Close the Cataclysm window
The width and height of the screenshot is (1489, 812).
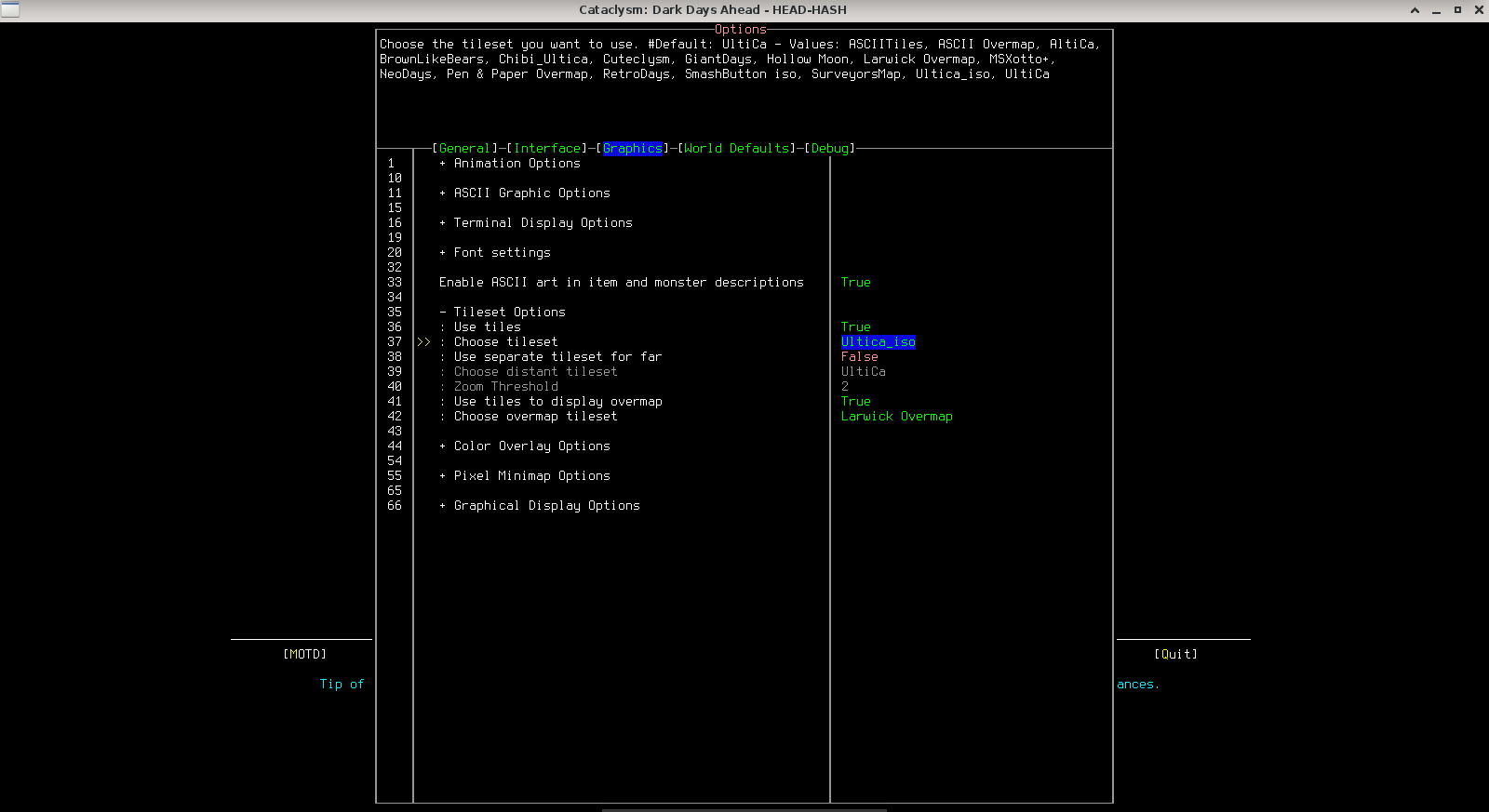pos(1479,10)
